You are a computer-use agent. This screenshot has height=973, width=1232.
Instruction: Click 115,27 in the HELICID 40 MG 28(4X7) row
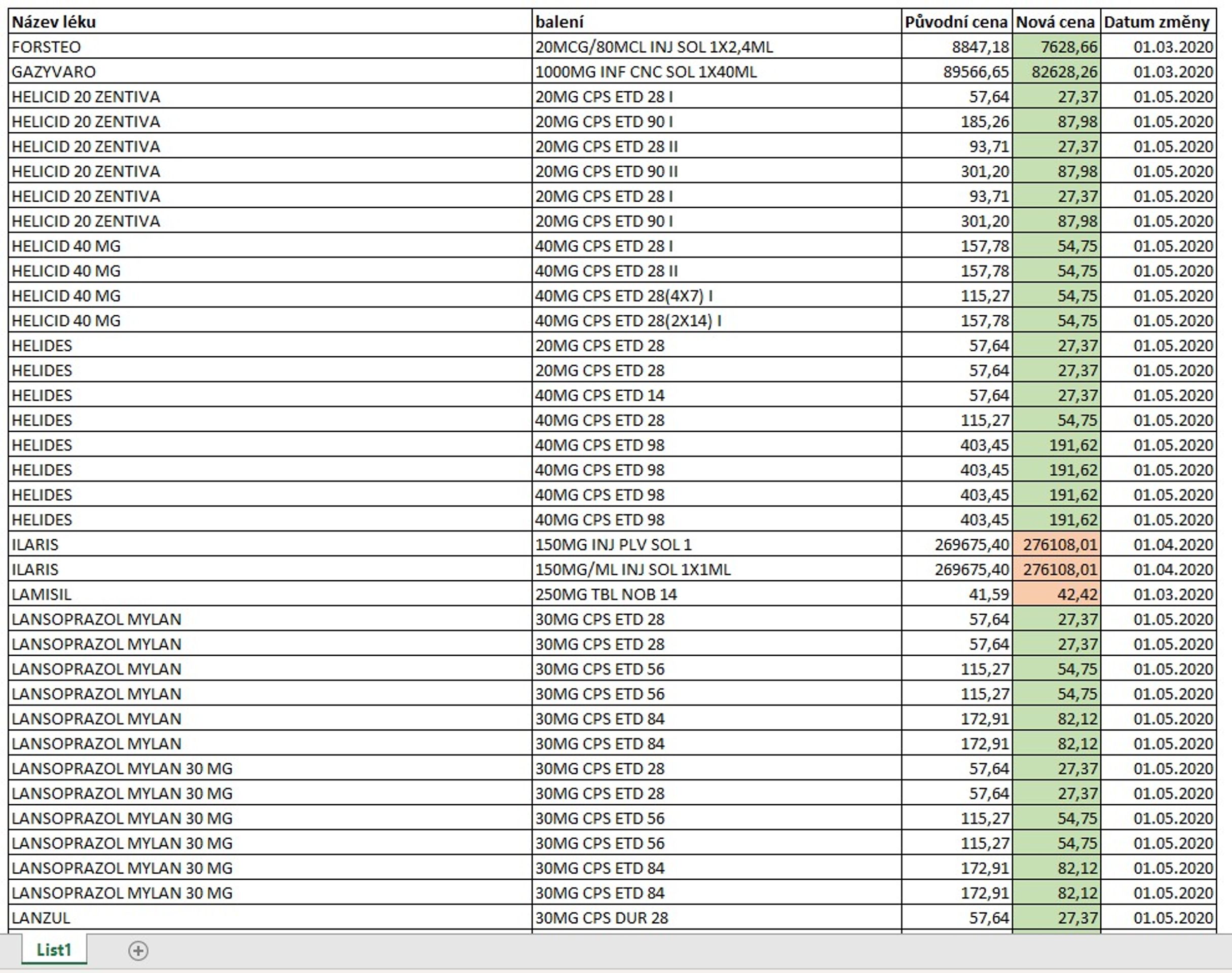coord(957,295)
